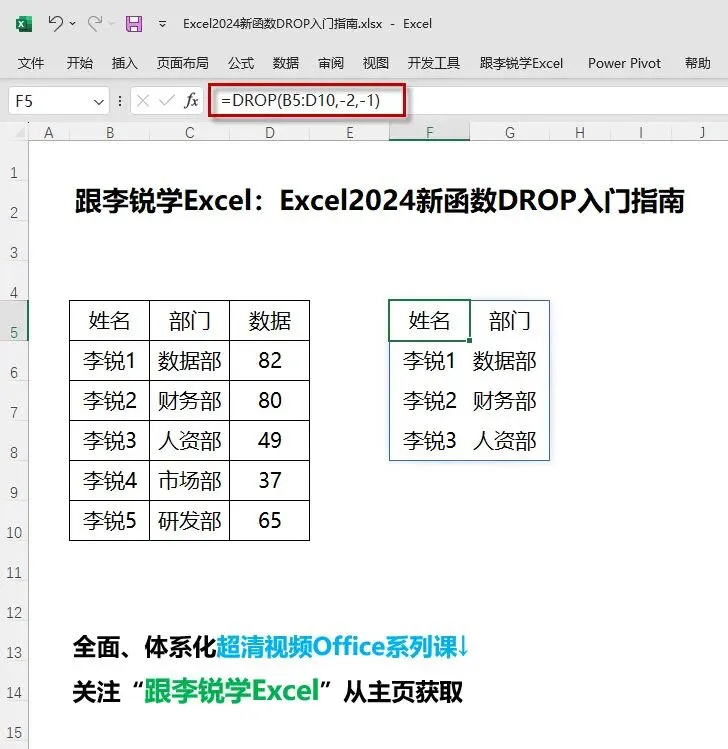728x749 pixels.
Task: Click the title cell 跟李锐学Excel DROP入门指南
Action: (380, 200)
